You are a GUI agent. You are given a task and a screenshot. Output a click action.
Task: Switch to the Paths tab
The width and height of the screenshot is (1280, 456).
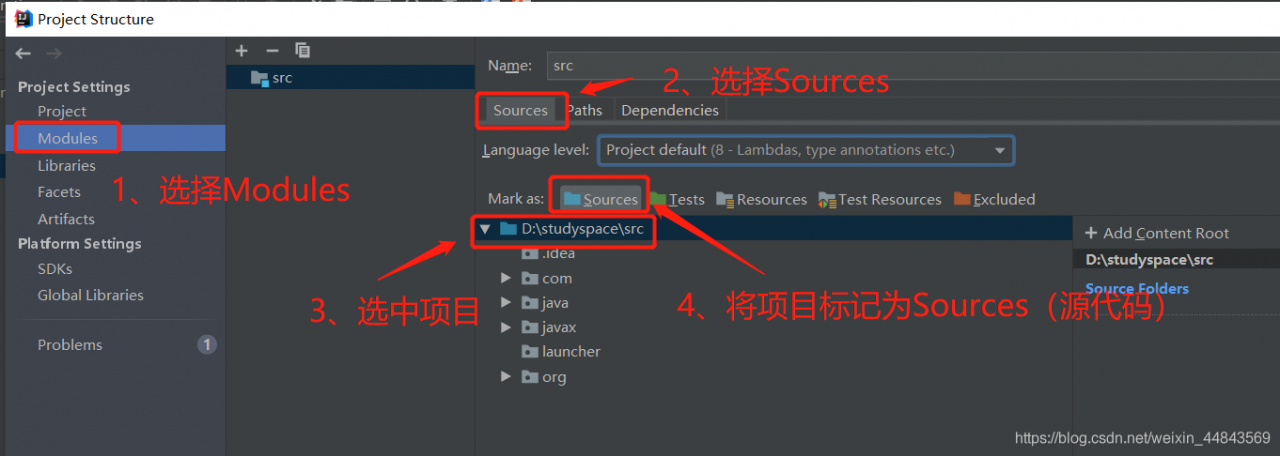(585, 110)
